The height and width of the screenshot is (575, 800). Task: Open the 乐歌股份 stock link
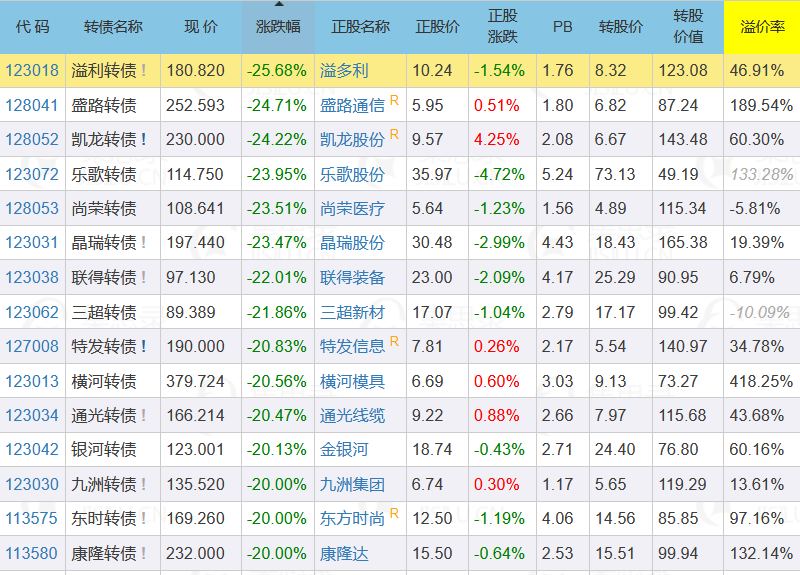point(352,174)
